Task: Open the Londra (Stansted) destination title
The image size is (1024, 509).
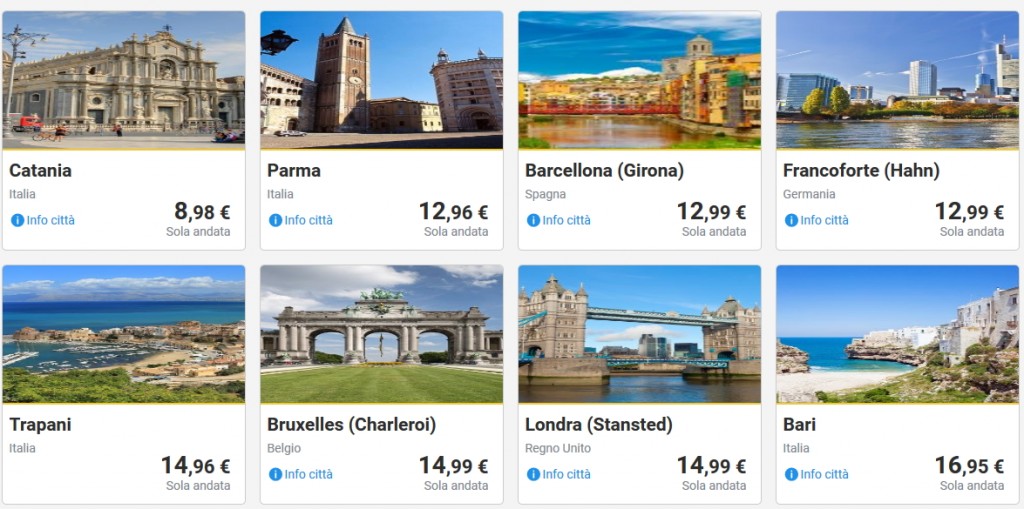Action: tap(598, 425)
